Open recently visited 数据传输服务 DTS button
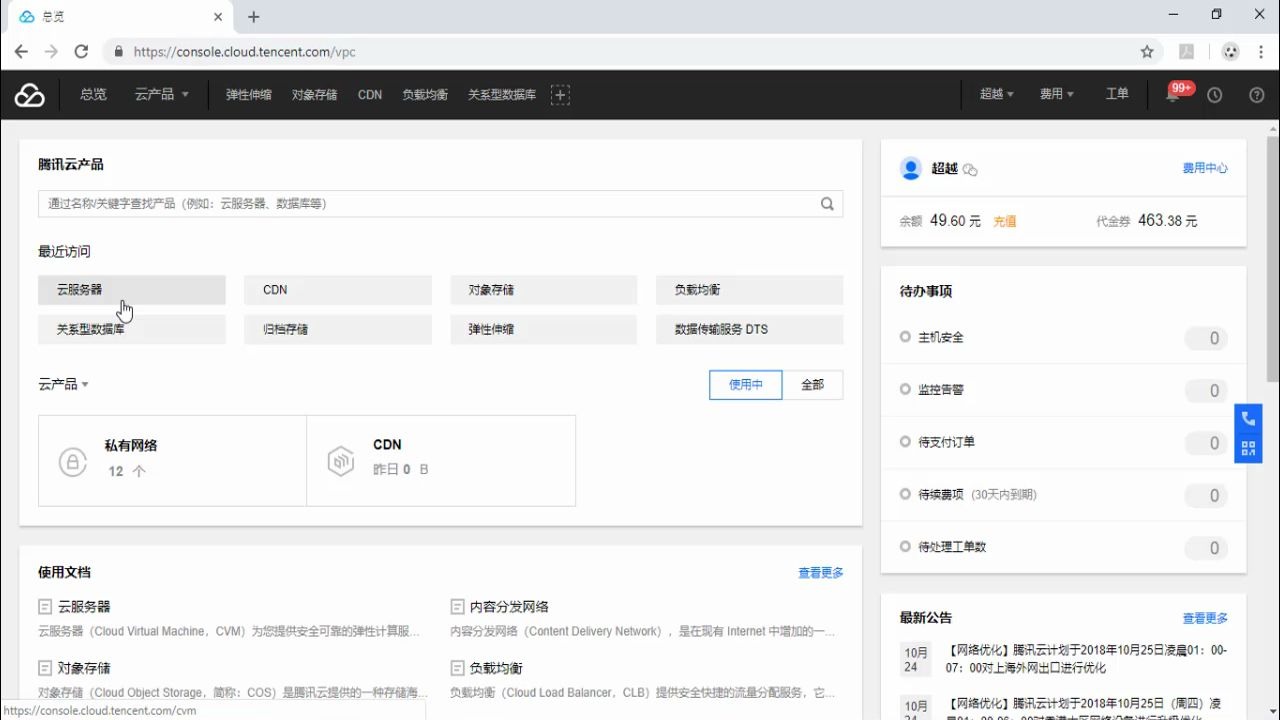 pos(750,329)
